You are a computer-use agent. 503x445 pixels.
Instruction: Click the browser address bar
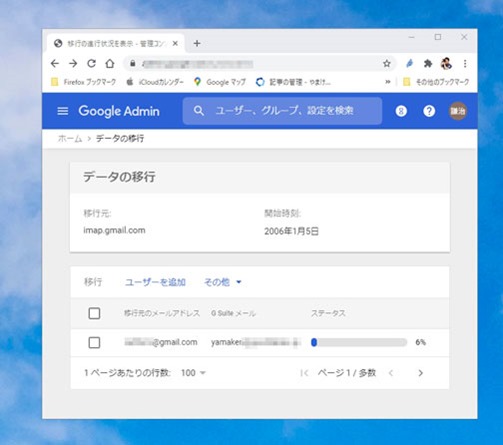(260, 63)
